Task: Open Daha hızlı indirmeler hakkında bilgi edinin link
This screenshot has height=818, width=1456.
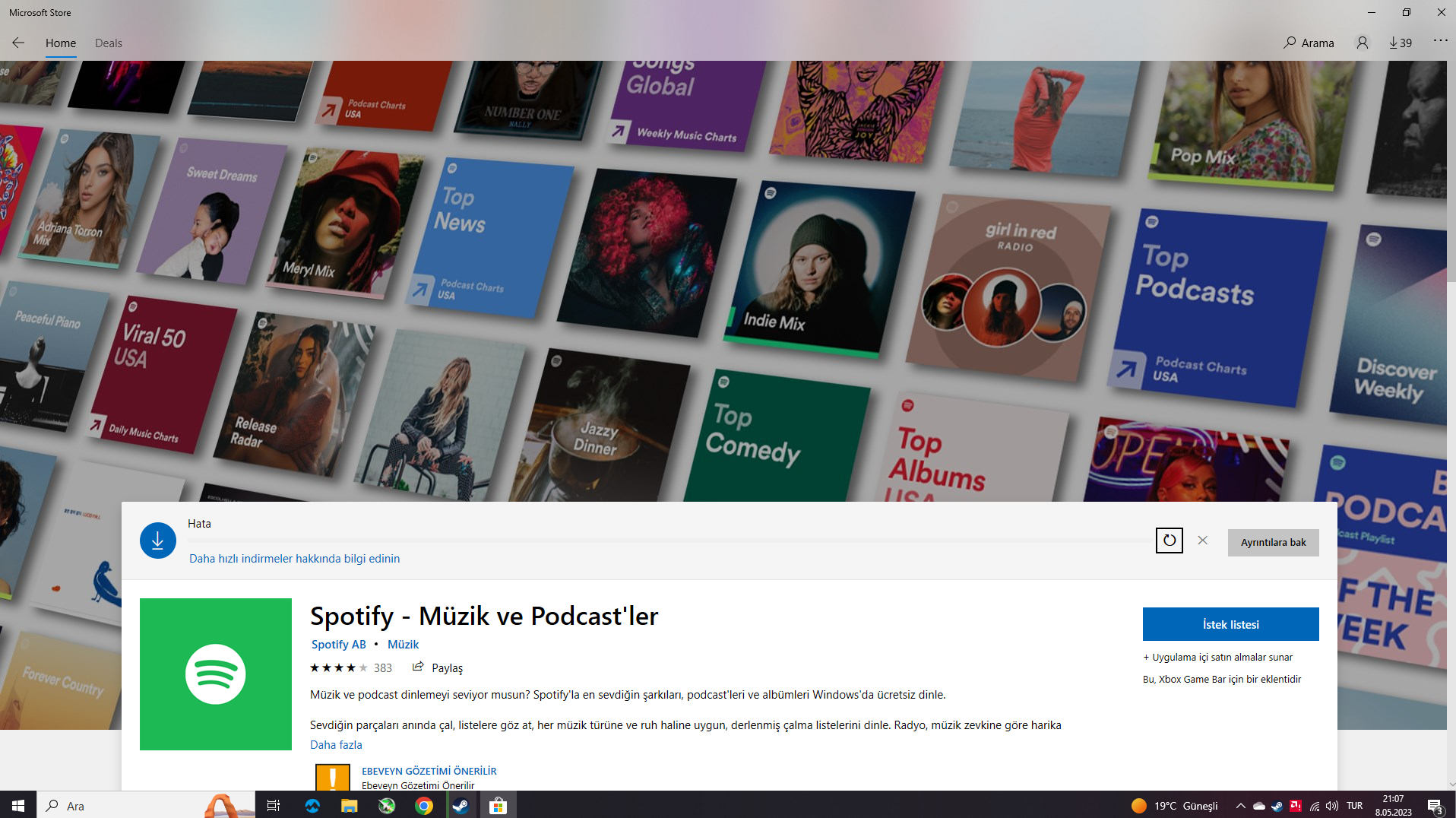Action: coord(295,559)
